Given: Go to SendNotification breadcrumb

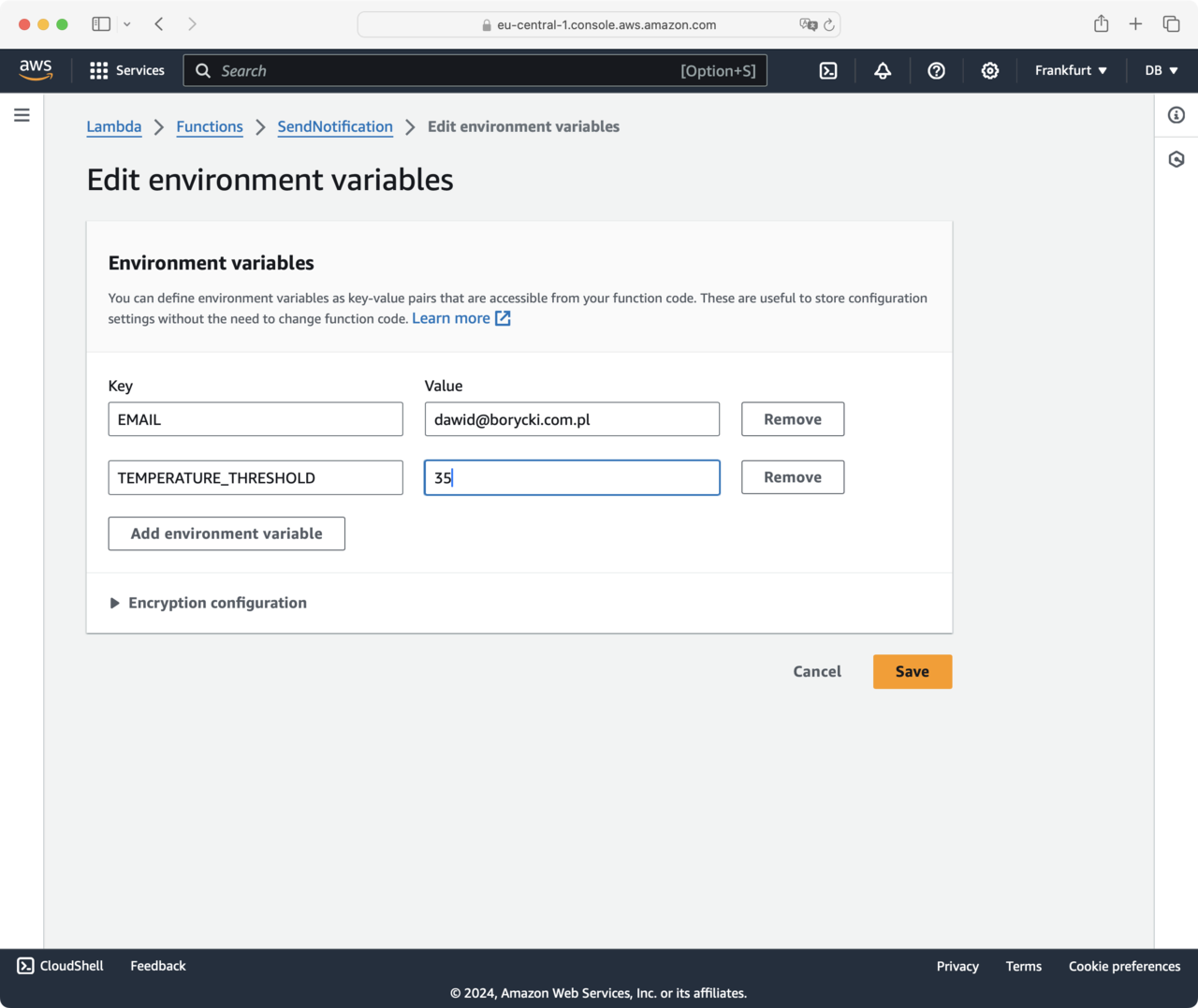Looking at the screenshot, I should [334, 127].
